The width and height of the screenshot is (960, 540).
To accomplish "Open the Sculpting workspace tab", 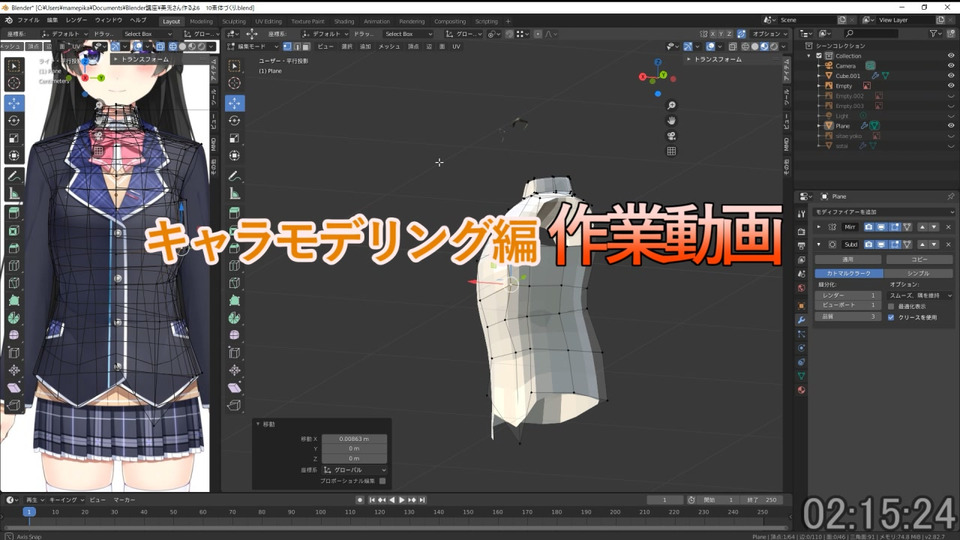I will pyautogui.click(x=234, y=21).
